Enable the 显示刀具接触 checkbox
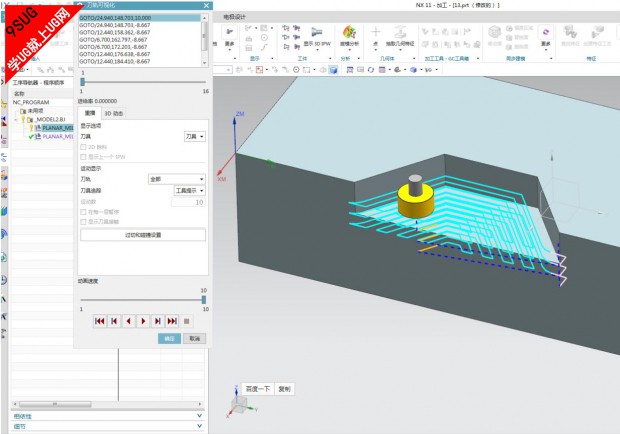 pyautogui.click(x=83, y=222)
